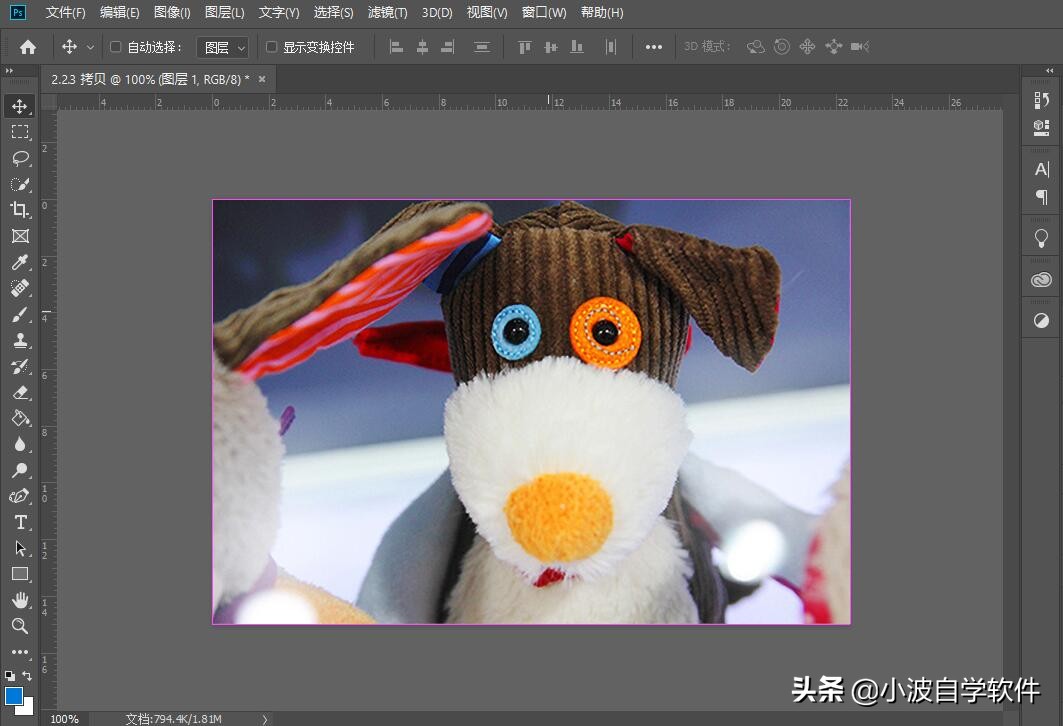Open the 帮助(H) menu
The width and height of the screenshot is (1063, 726).
[x=602, y=12]
